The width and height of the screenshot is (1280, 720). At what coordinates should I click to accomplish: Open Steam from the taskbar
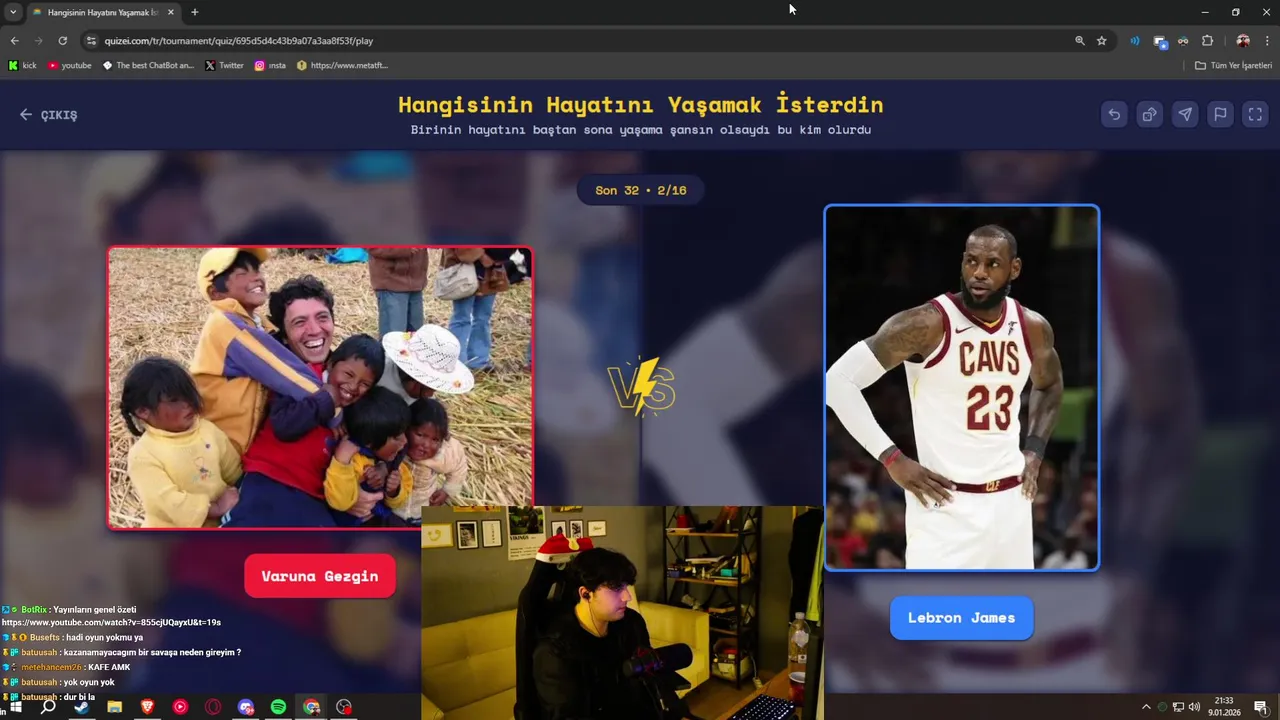(x=81, y=707)
